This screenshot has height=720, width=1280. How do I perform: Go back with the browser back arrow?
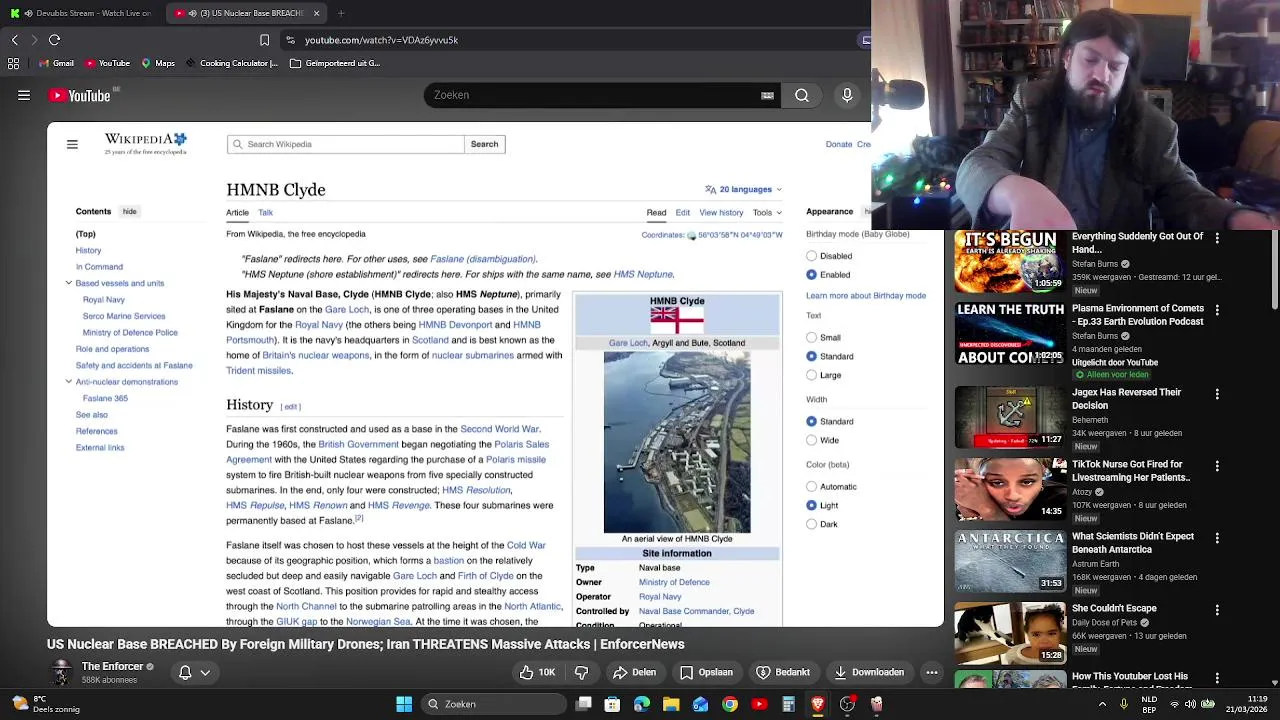(15, 40)
